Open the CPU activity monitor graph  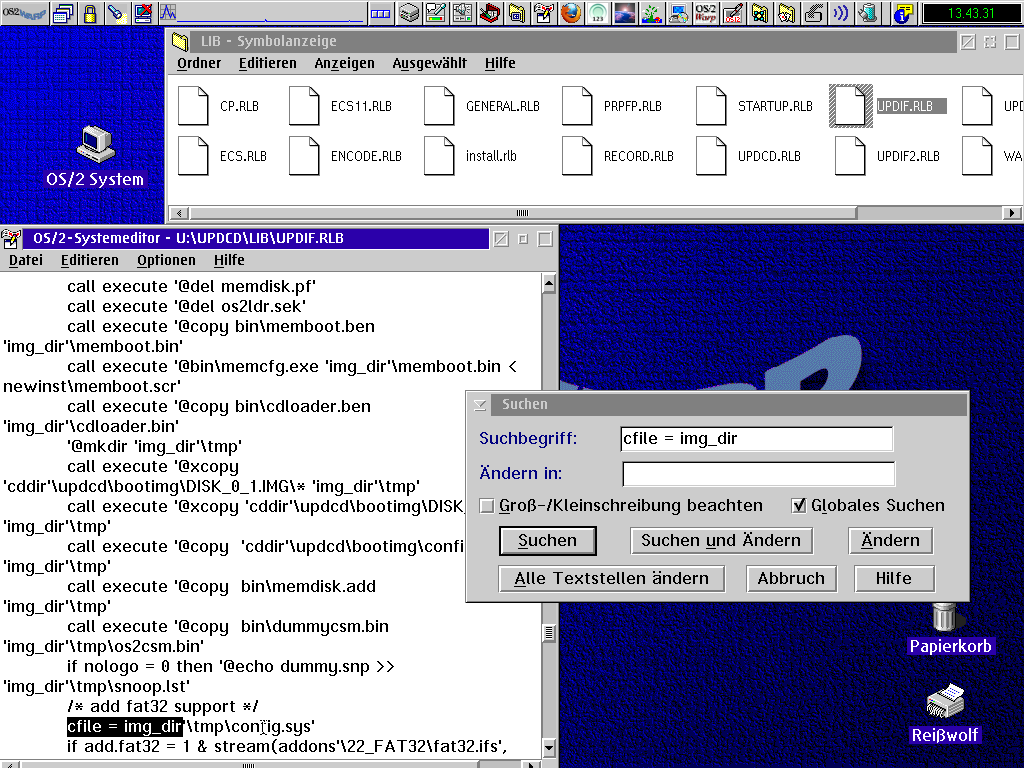[261, 13]
